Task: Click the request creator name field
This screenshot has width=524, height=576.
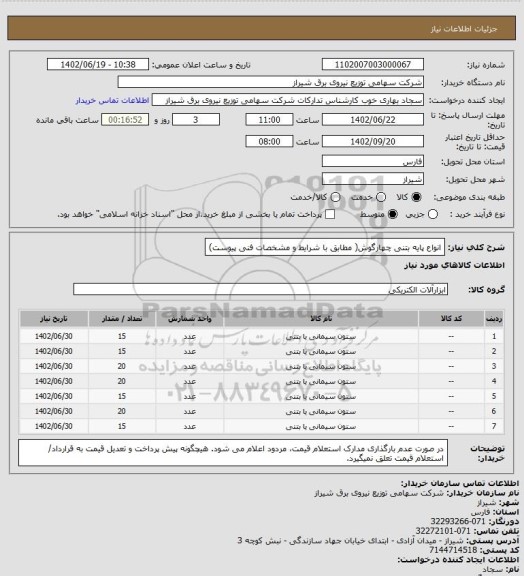Action: click(288, 100)
